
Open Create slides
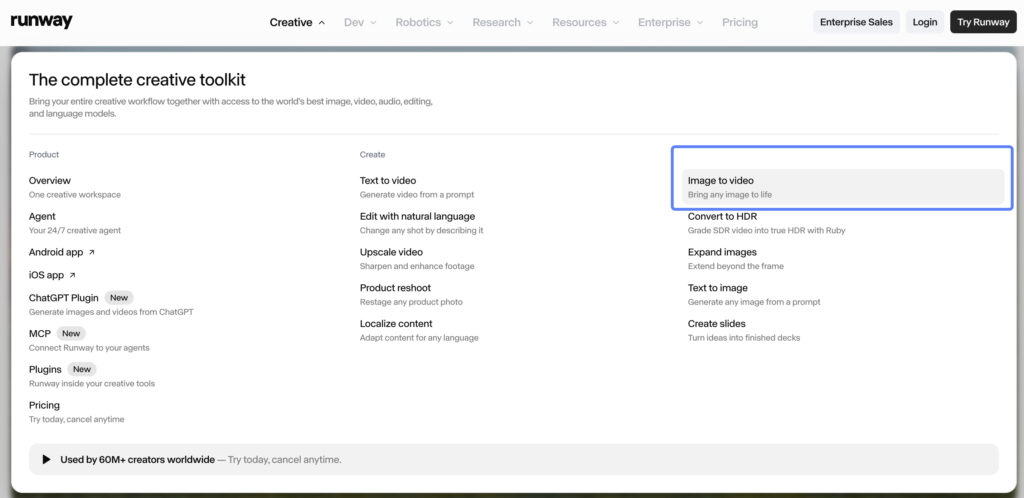pyautogui.click(x=716, y=324)
